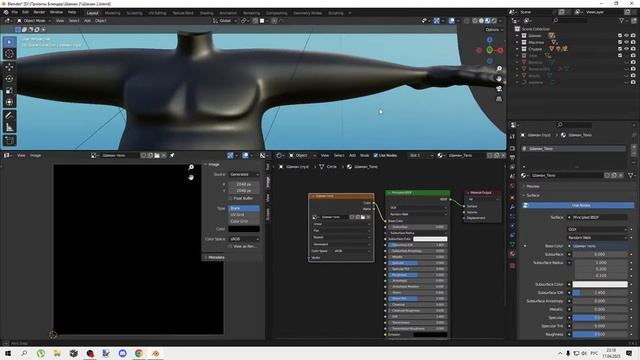Open the Object Mode dropdown in viewport header

(33, 20)
